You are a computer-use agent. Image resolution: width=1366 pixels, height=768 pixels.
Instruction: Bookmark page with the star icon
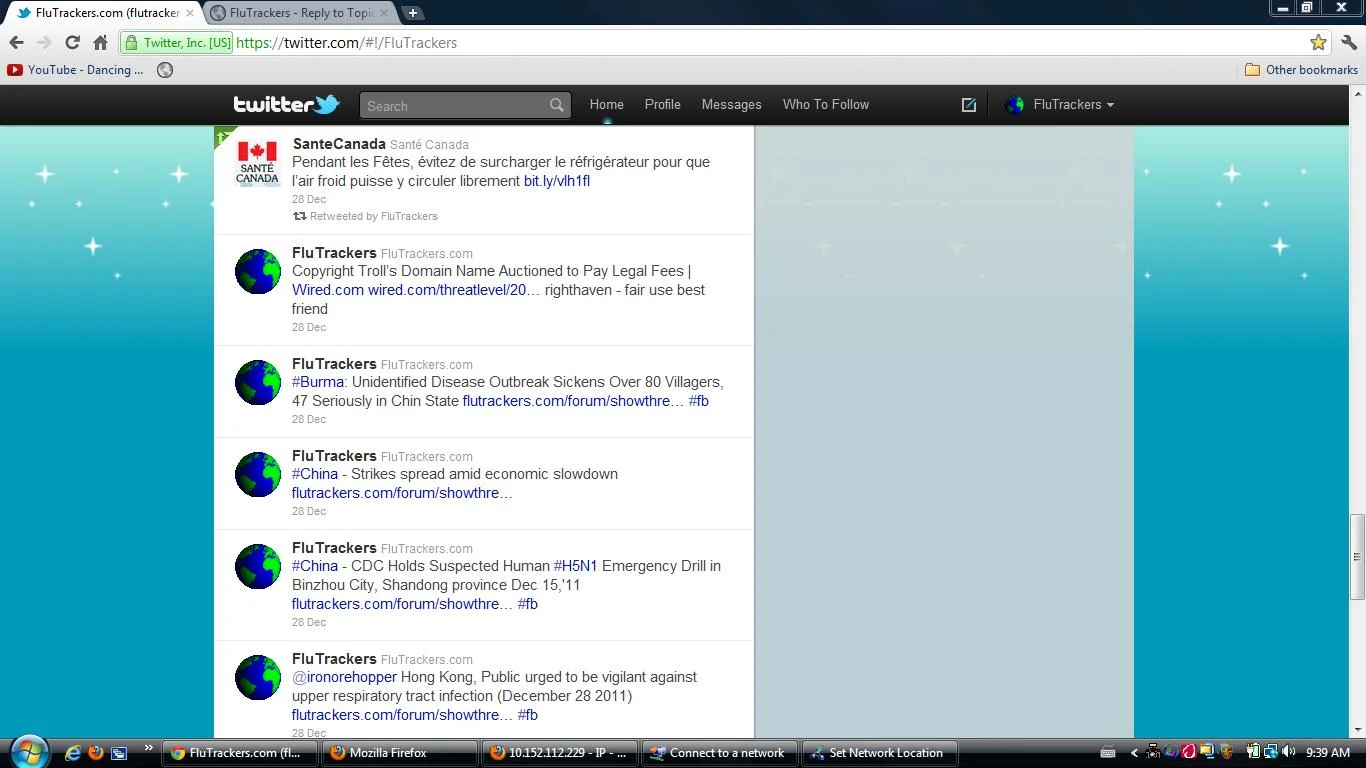point(1318,42)
